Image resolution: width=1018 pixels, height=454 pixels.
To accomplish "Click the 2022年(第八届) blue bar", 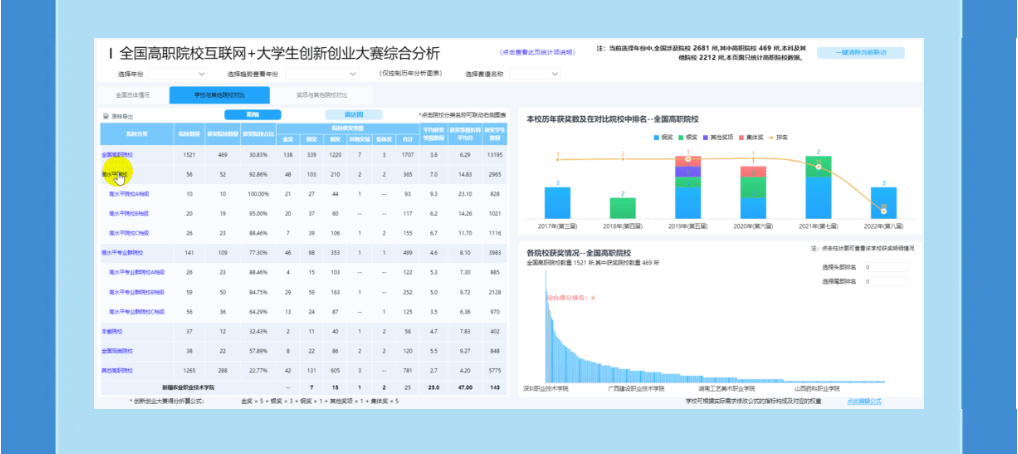I will tap(884, 202).
